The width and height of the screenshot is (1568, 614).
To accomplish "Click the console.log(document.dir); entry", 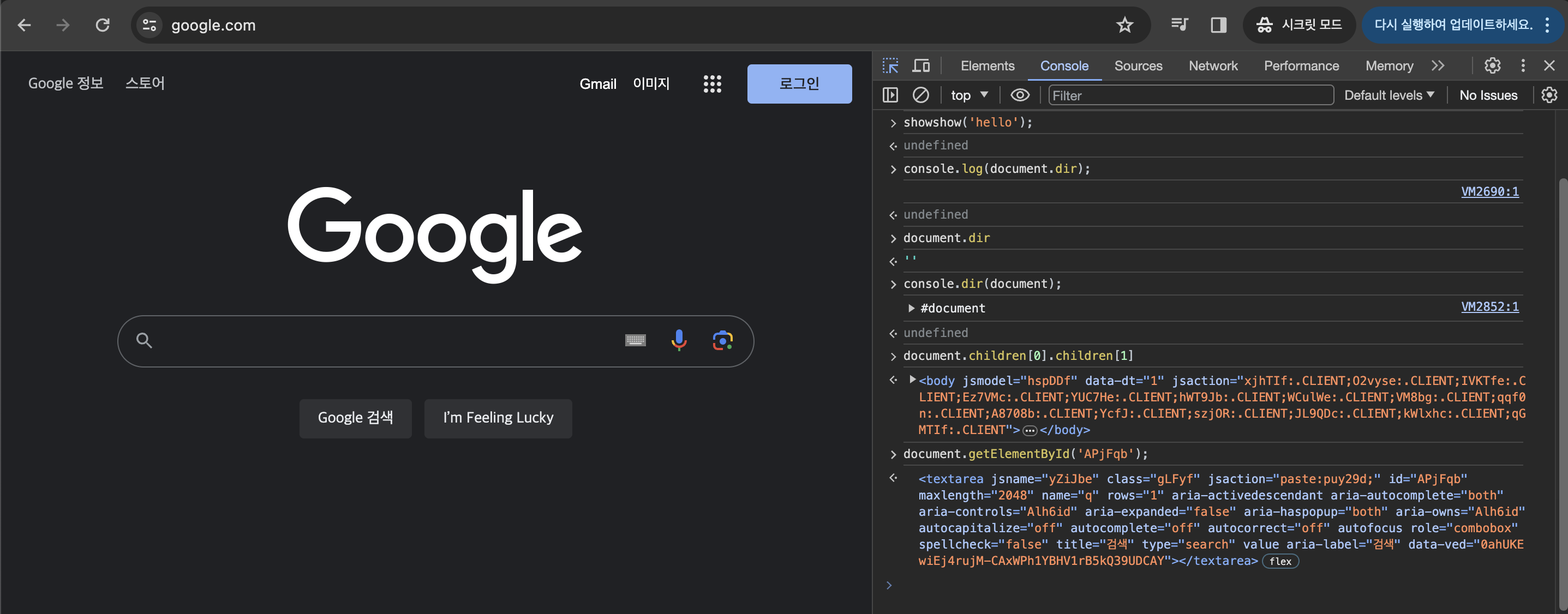I will [996, 168].
